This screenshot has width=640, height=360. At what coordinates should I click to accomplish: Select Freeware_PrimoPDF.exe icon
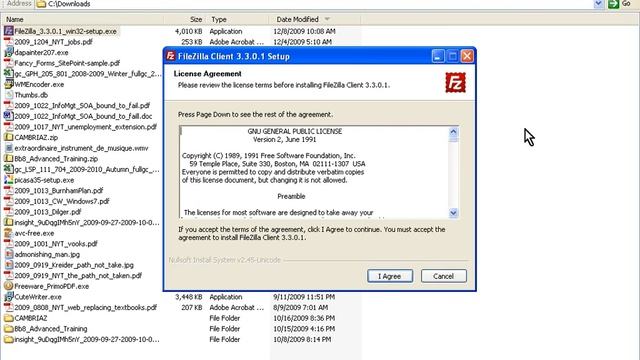click(x=8, y=286)
